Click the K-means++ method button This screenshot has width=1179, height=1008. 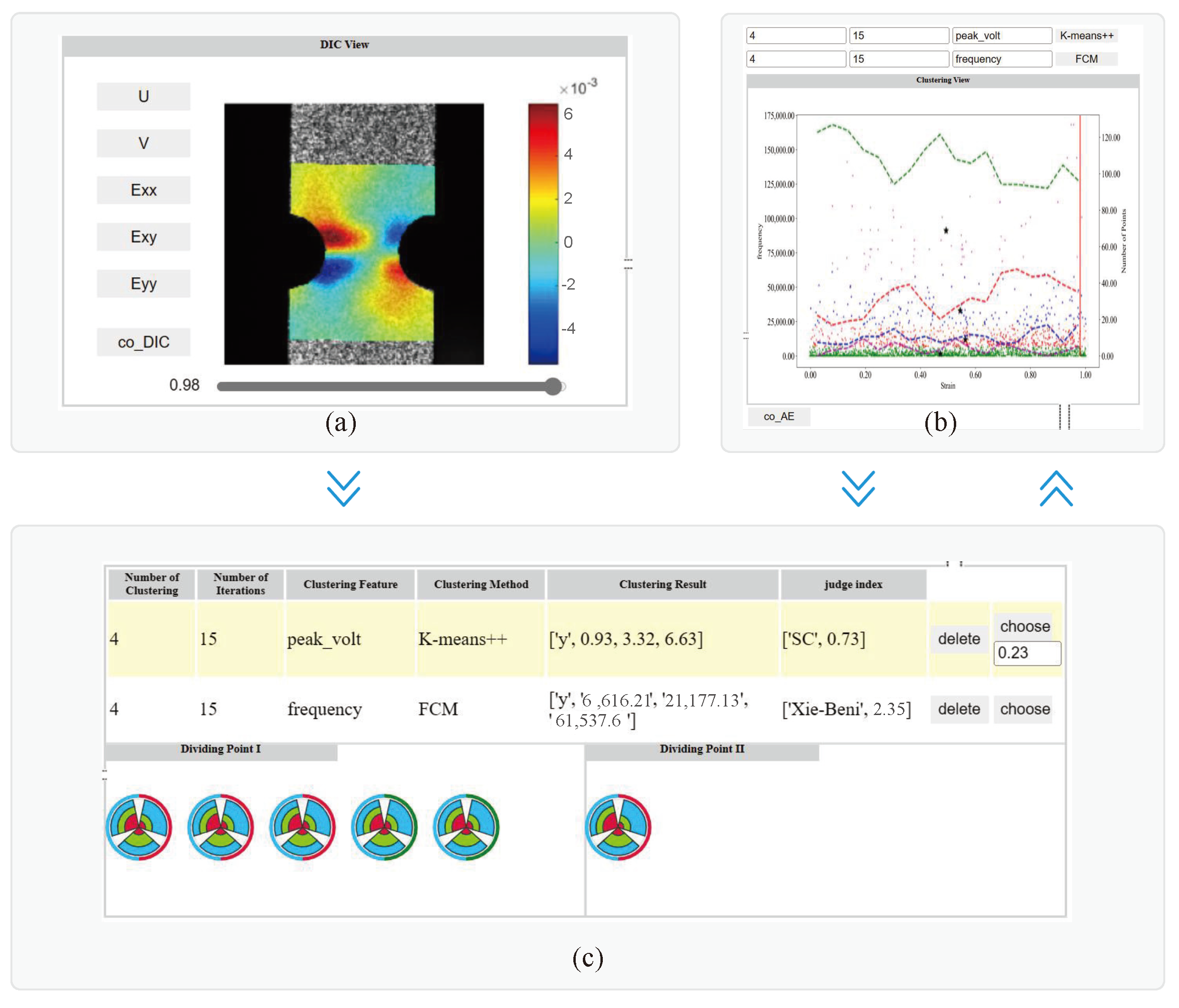(1086, 35)
